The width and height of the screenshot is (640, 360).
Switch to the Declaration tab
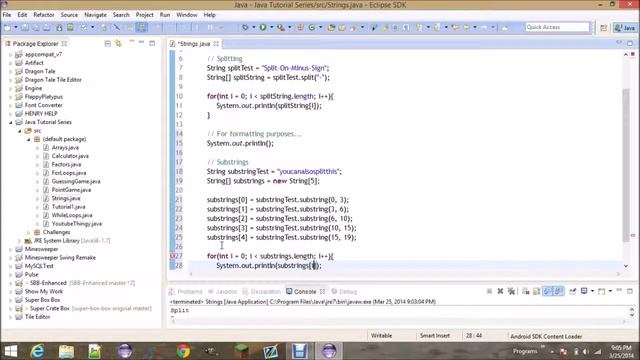262,291
